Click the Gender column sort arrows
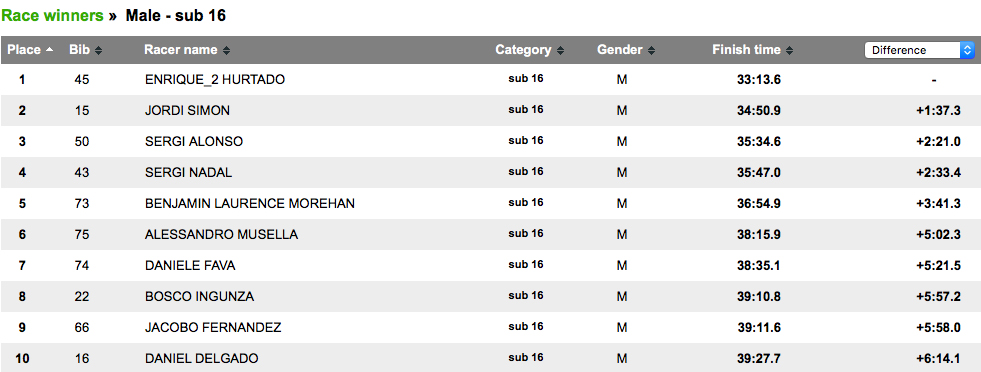Viewport: 981px width, 372px height. [651, 50]
